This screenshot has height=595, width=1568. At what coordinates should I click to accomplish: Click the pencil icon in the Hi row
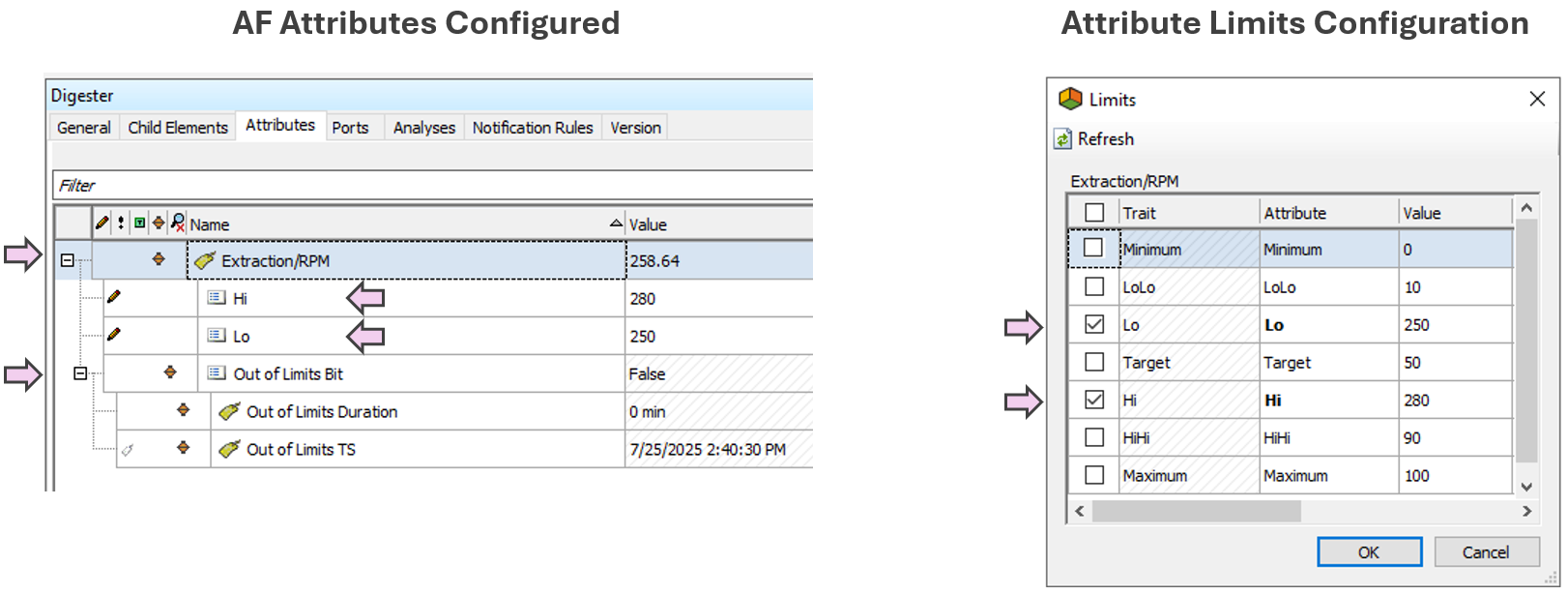114,297
